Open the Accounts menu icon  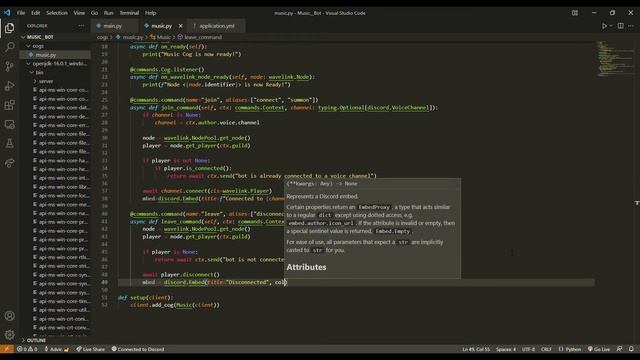(9, 316)
